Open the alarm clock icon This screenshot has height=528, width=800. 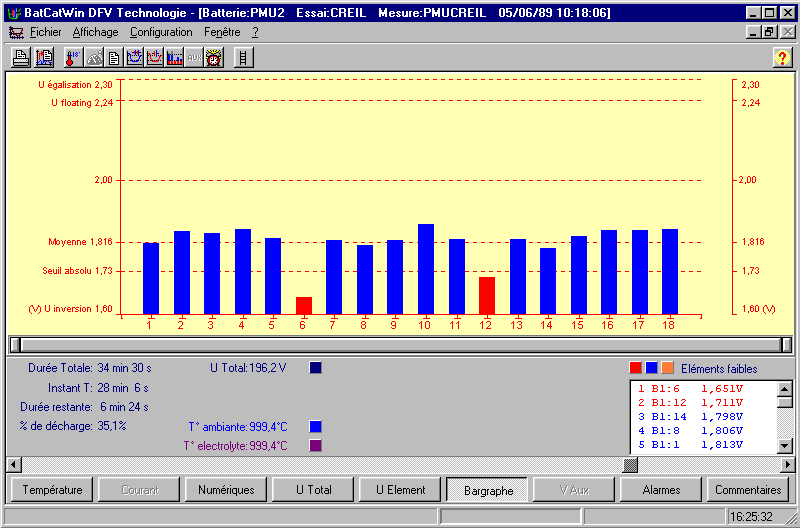click(214, 58)
